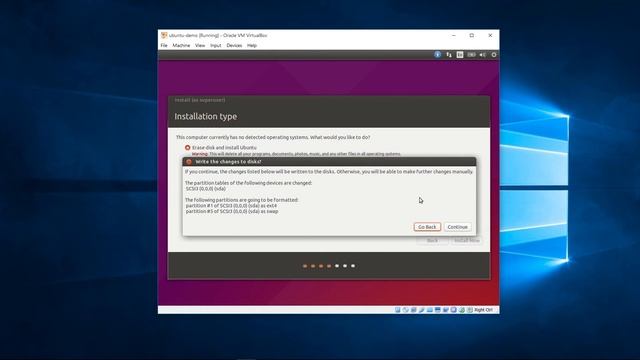Viewport: 640px width, 360px height.
Task: Click the green mouse integration status icon
Action: pyautogui.click(x=462, y=310)
